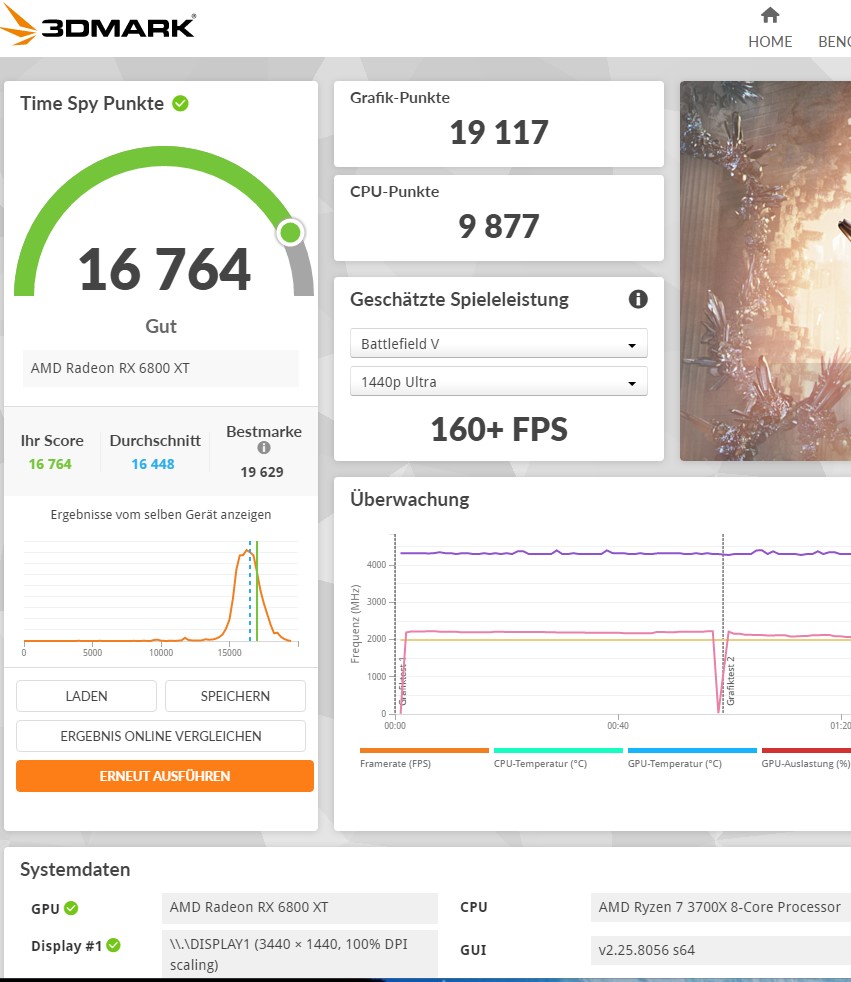Toggle the GPU-Temperatur legend bar
The image size is (851, 982).
tap(692, 750)
